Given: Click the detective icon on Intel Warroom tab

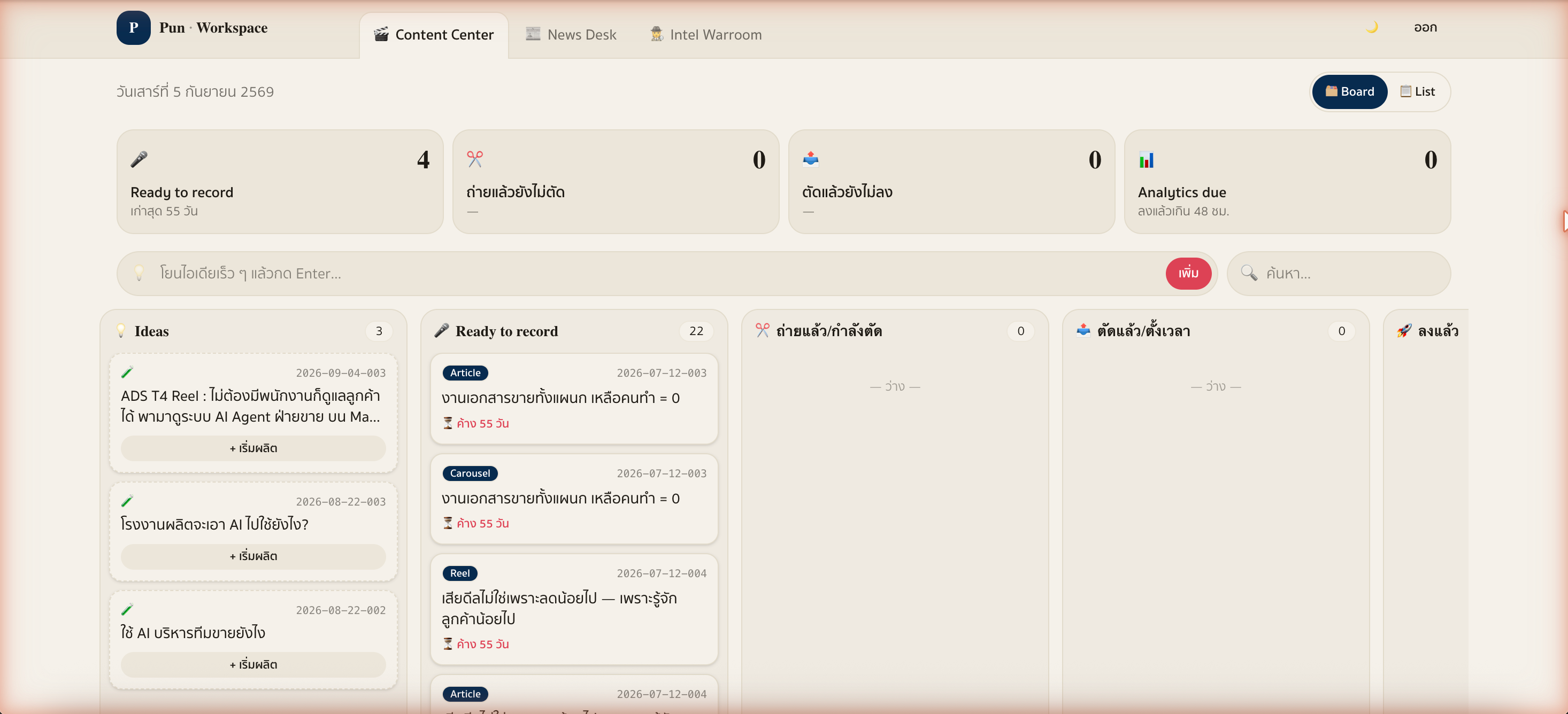Looking at the screenshot, I should click(657, 34).
